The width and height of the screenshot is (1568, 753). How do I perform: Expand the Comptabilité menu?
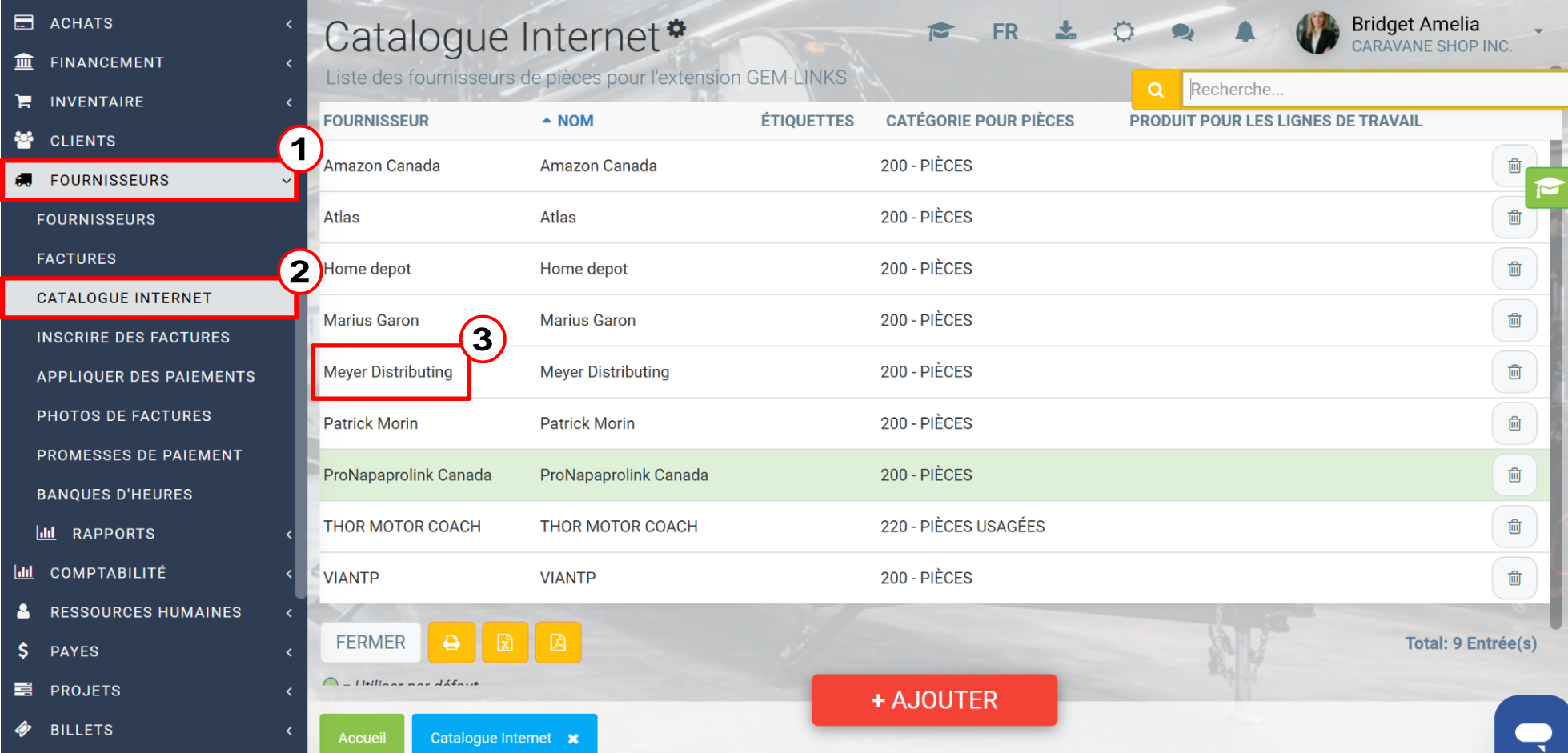click(154, 573)
